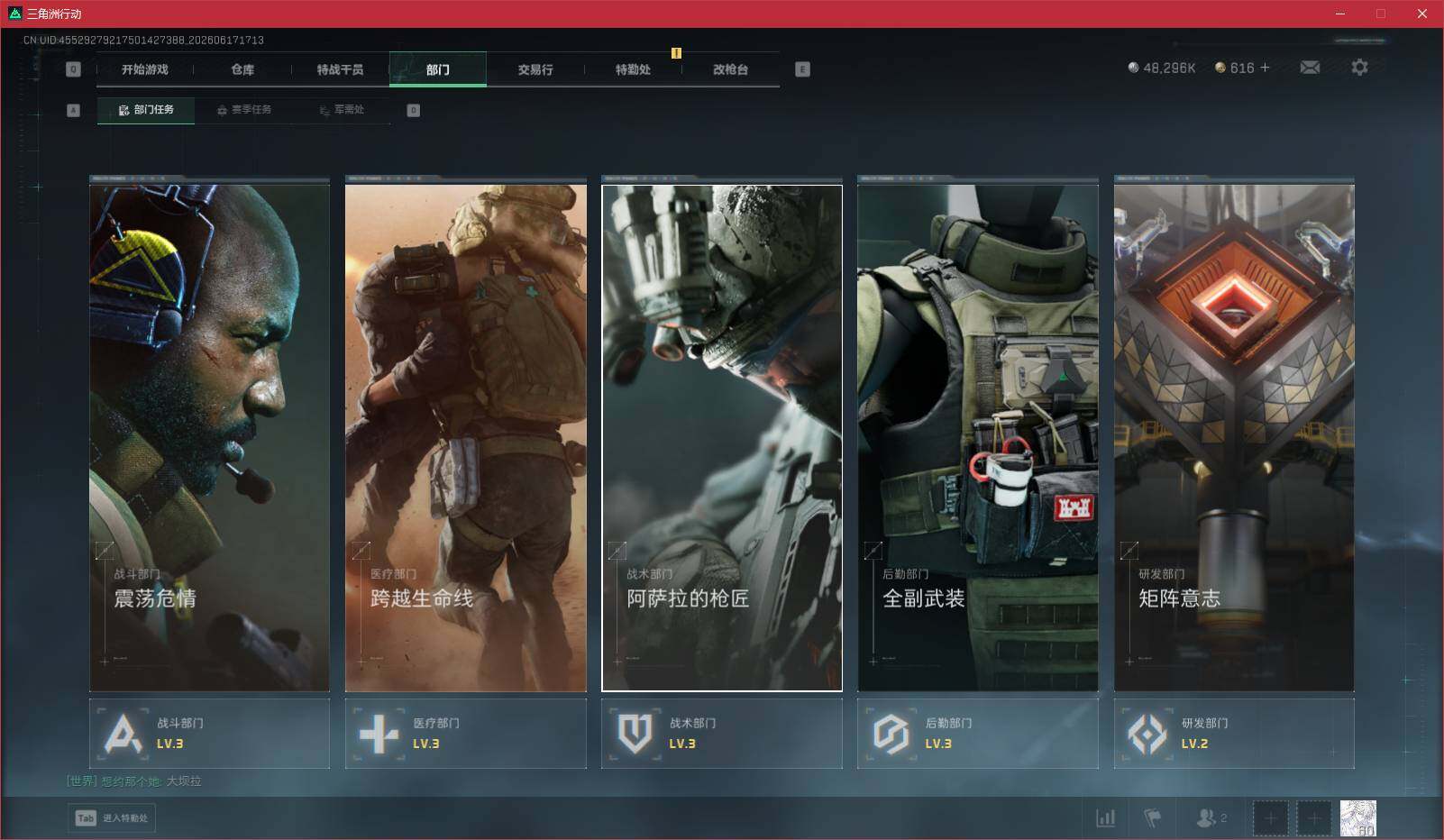Click the world chat message line
This screenshot has width=1444, height=840.
click(x=133, y=781)
